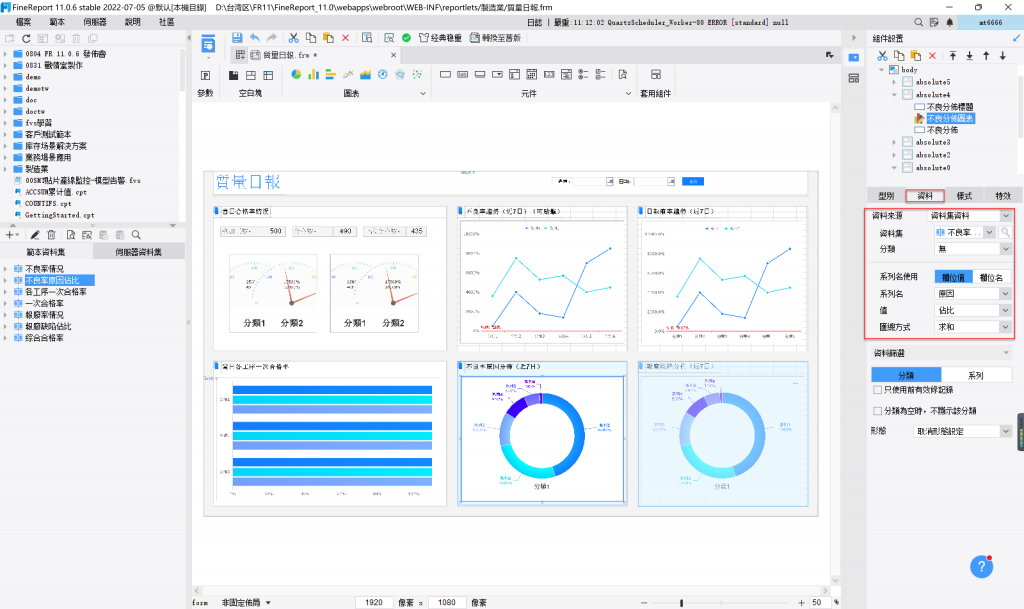Switch data filter to 系列 toggle
Screen dimensions: 1024x609
976,375
